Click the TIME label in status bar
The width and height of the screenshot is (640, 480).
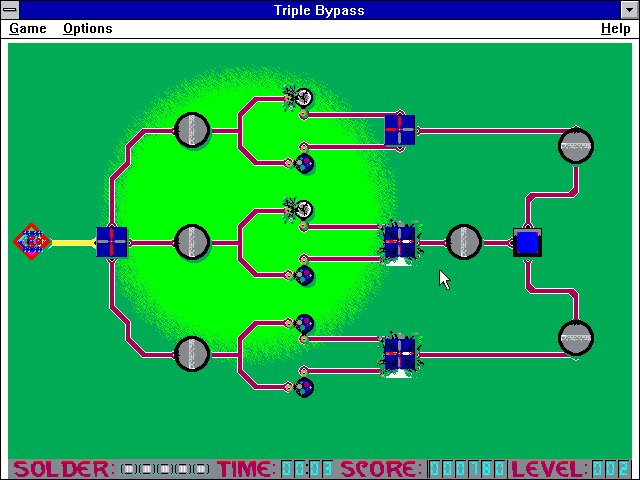click(245, 469)
